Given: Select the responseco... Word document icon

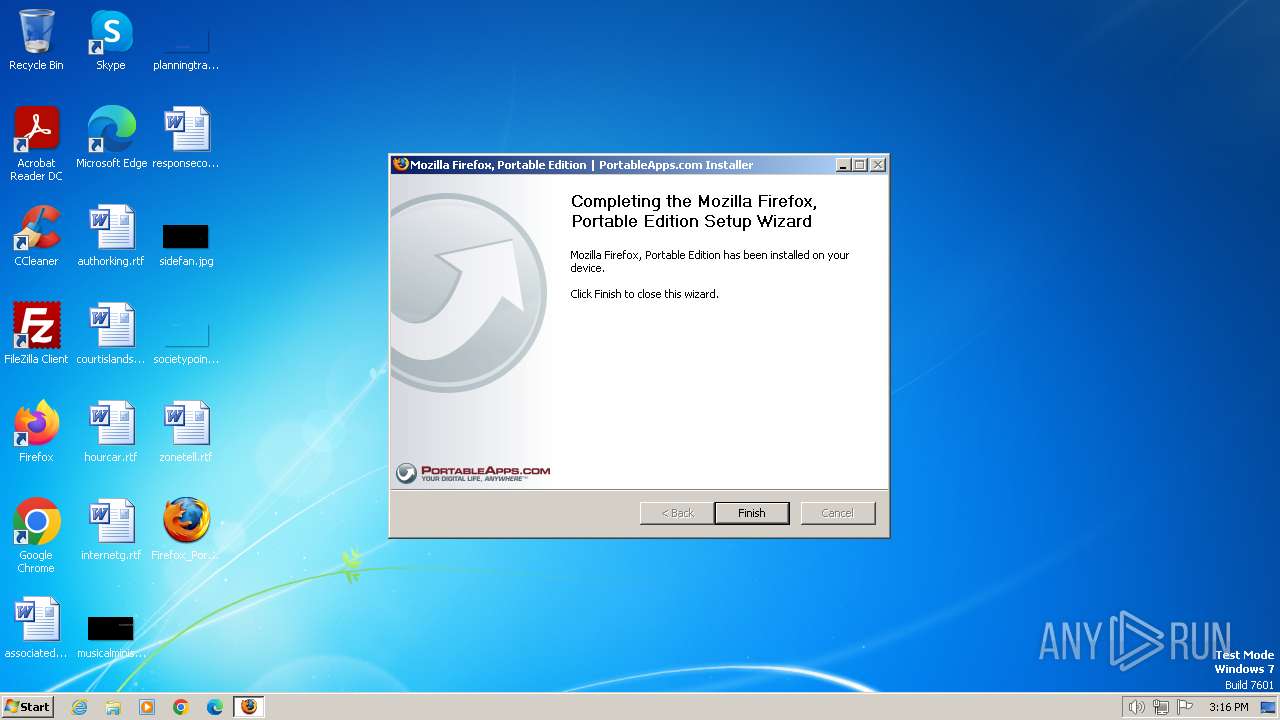Looking at the screenshot, I should [x=186, y=138].
